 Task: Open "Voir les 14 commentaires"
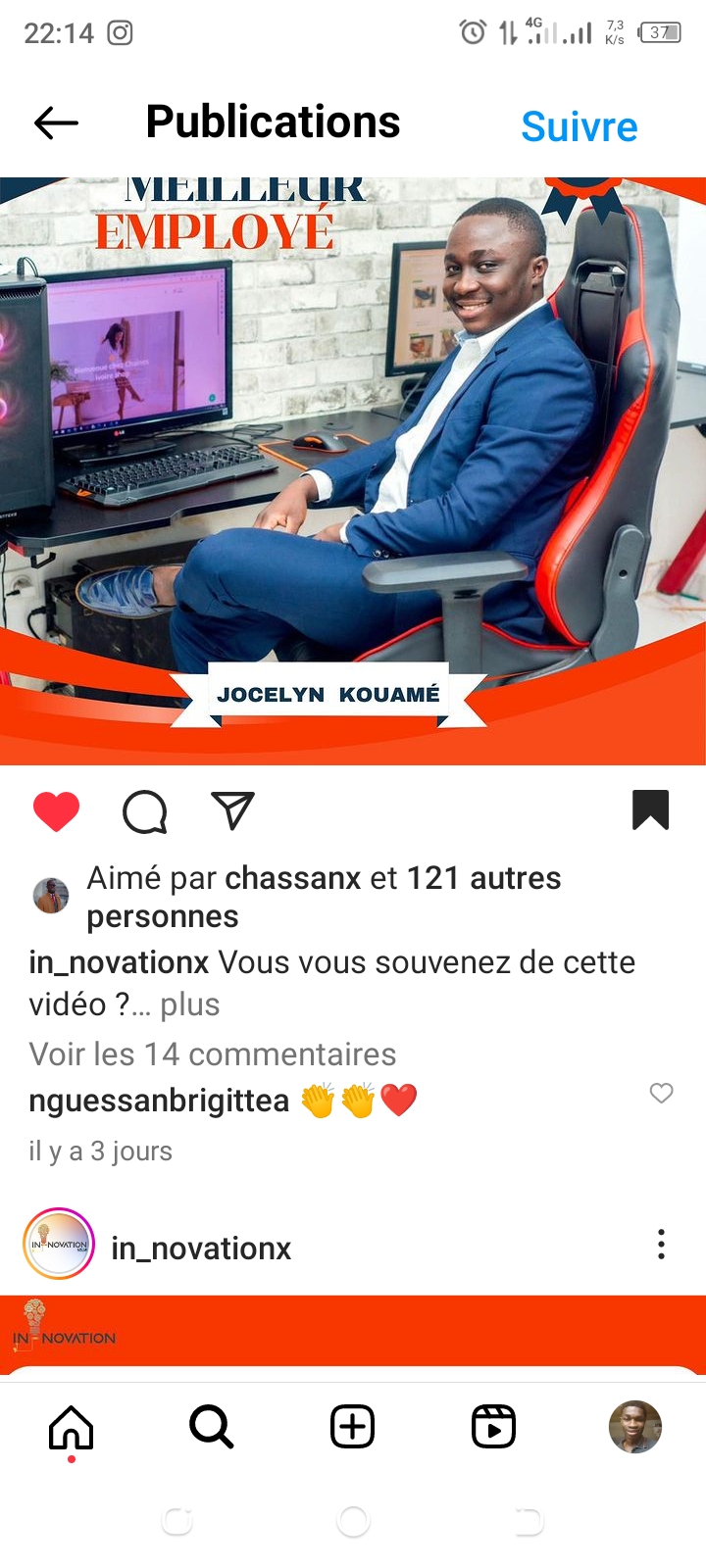click(213, 1054)
